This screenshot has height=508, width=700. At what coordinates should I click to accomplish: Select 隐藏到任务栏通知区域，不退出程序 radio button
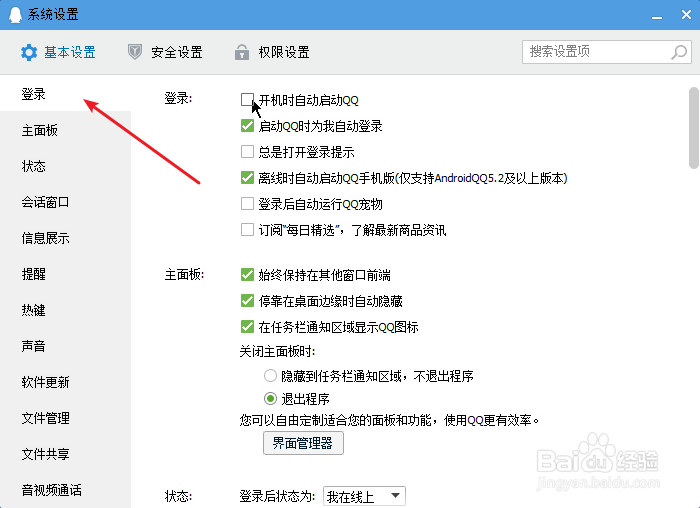[270, 375]
